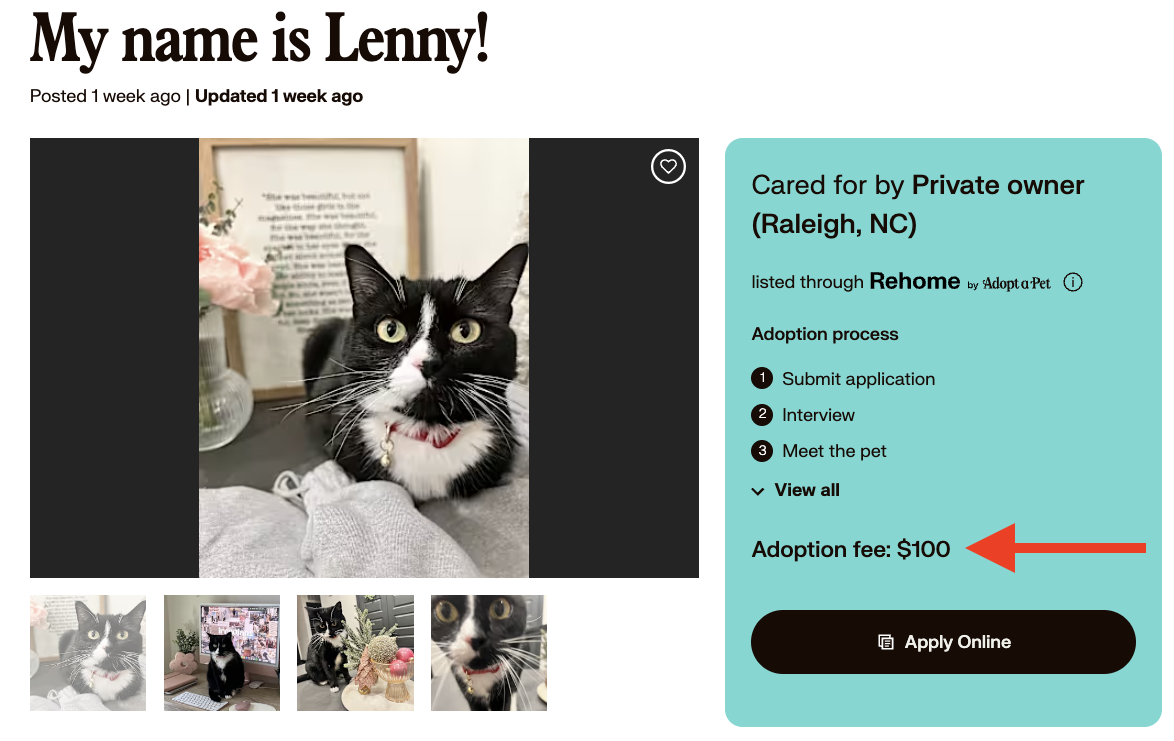
Task: Select close-up thumbnail of Lenny's face
Action: coord(488,653)
